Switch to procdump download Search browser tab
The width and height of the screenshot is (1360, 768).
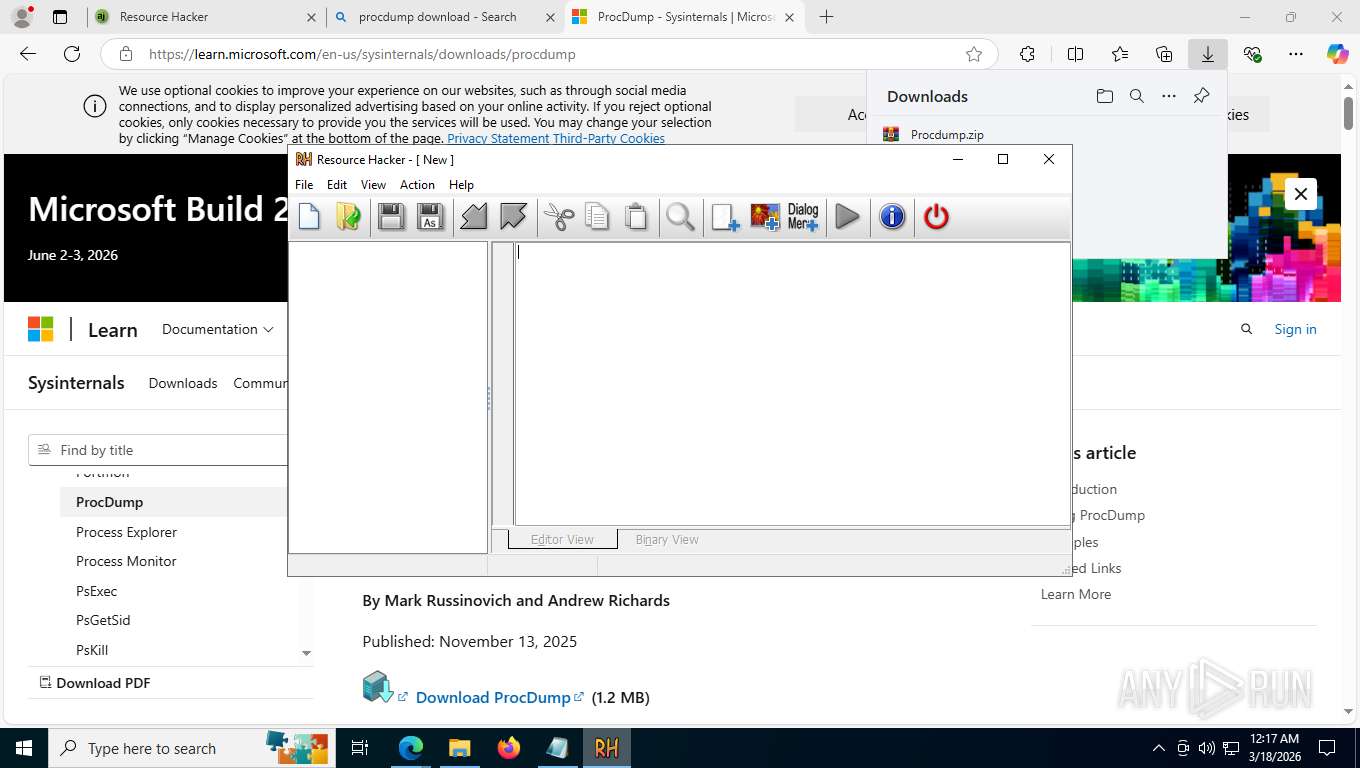click(x=444, y=17)
